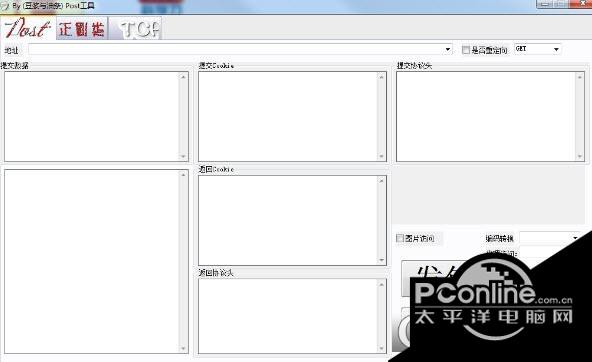The width and height of the screenshot is (592, 362).
Task: Click scroll-down arrow in 提交协议头 box
Action: [x=580, y=156]
